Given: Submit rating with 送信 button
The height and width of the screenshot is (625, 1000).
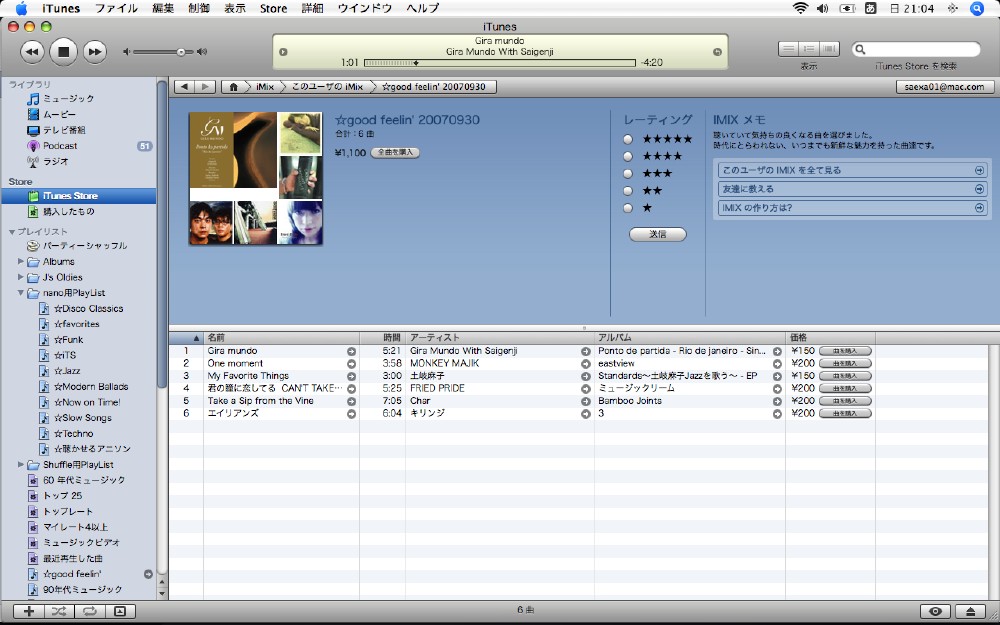Looking at the screenshot, I should [x=658, y=235].
